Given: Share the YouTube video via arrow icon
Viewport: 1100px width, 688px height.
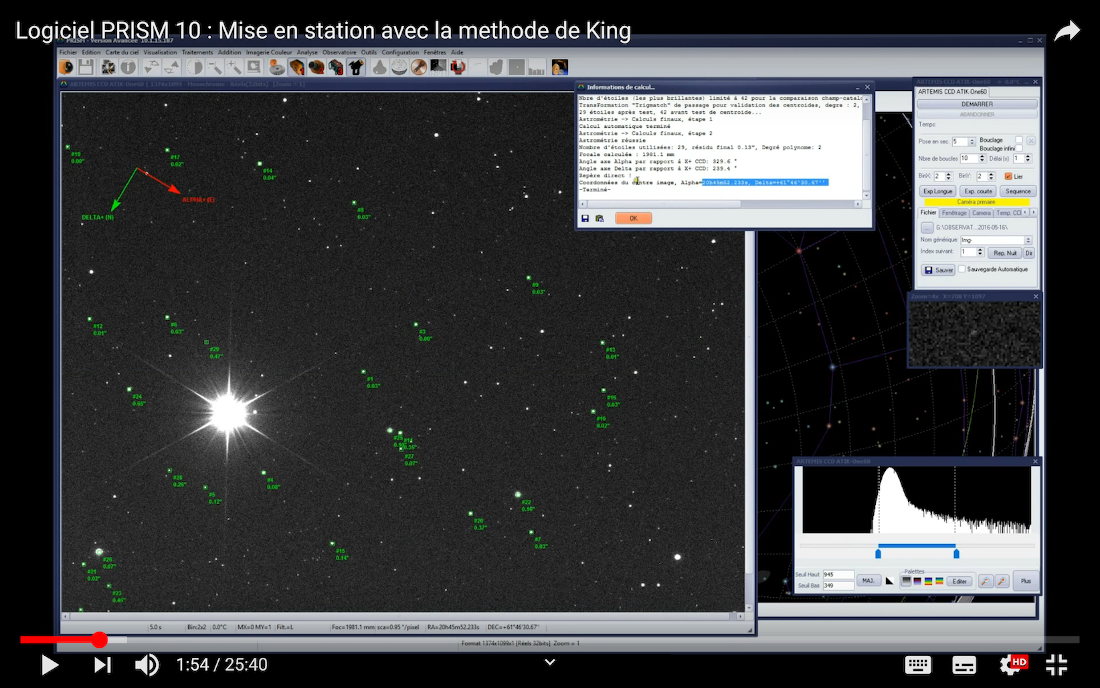Looking at the screenshot, I should tap(1067, 31).
